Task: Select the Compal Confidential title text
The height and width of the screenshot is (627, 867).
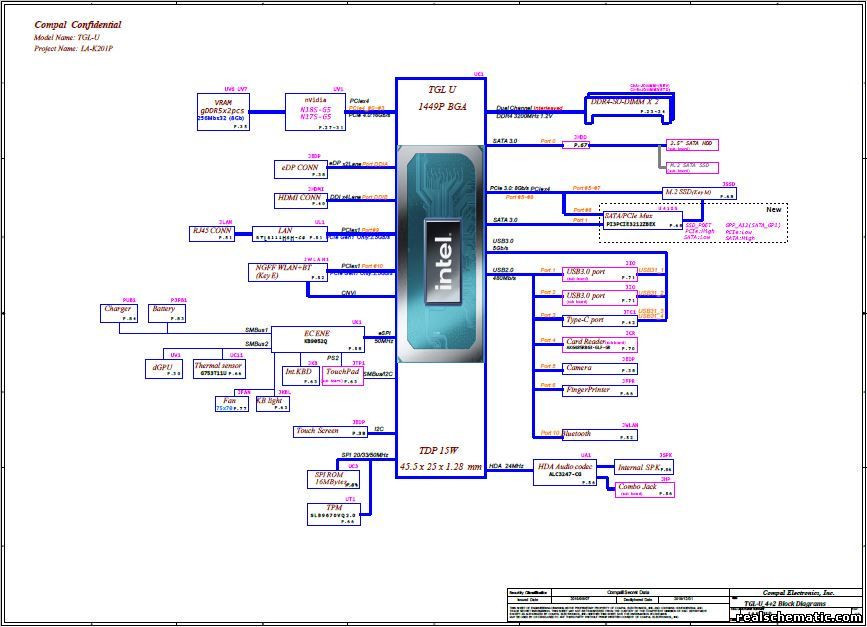Action: (77, 24)
